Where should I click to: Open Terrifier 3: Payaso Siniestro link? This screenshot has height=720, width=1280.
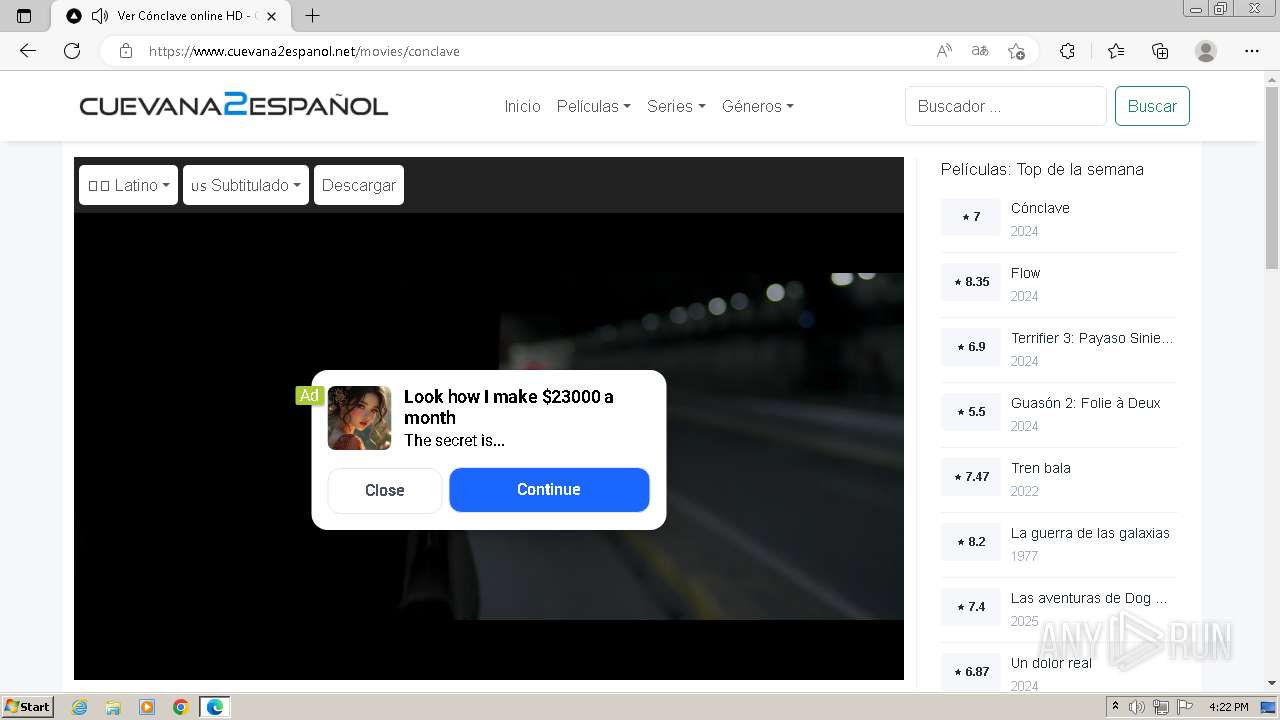point(1092,338)
